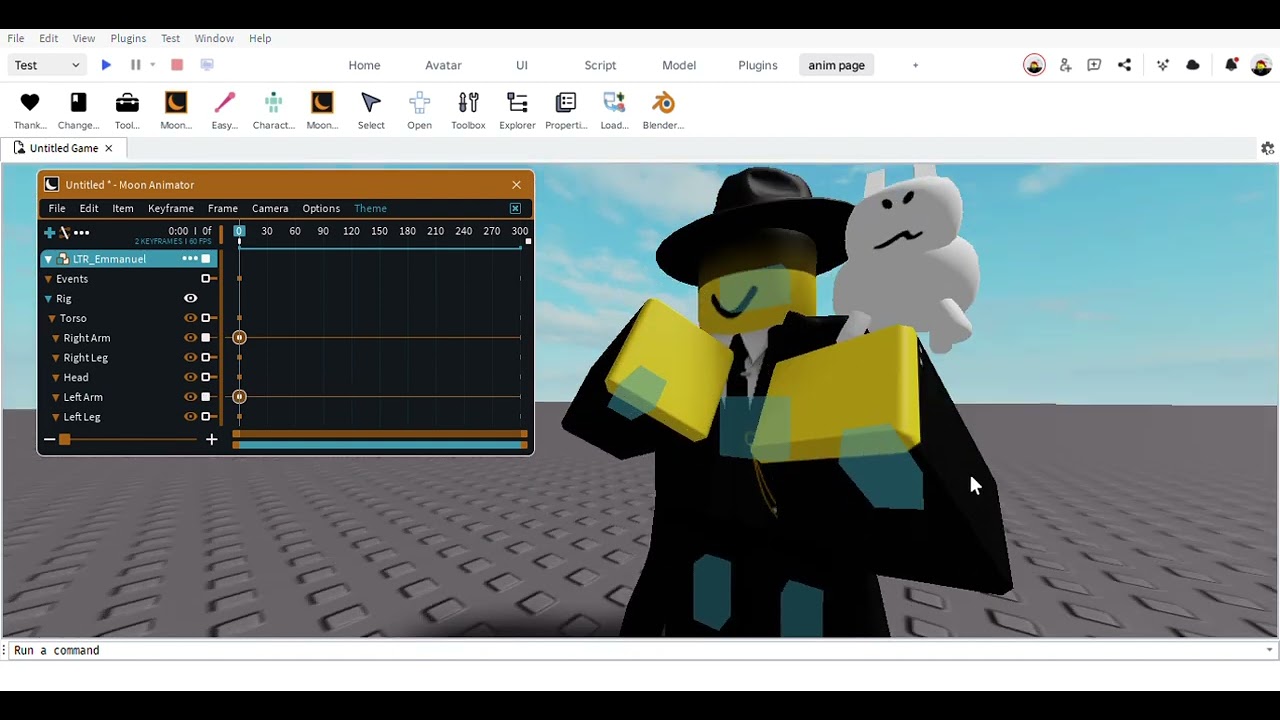The image size is (1280, 720).
Task: Open the Theme menu in Moon Animator
Action: [x=370, y=208]
